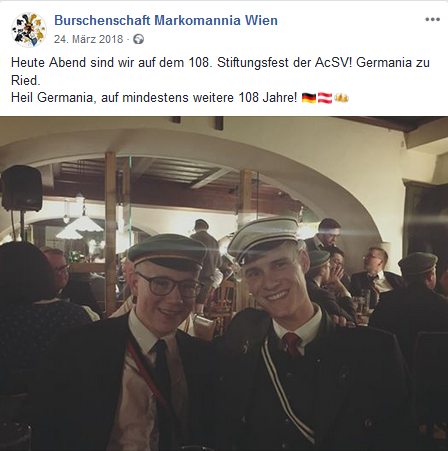448x451 pixels.
Task: Click the first line beginning with Heute Abend
Action: (x=220, y=63)
